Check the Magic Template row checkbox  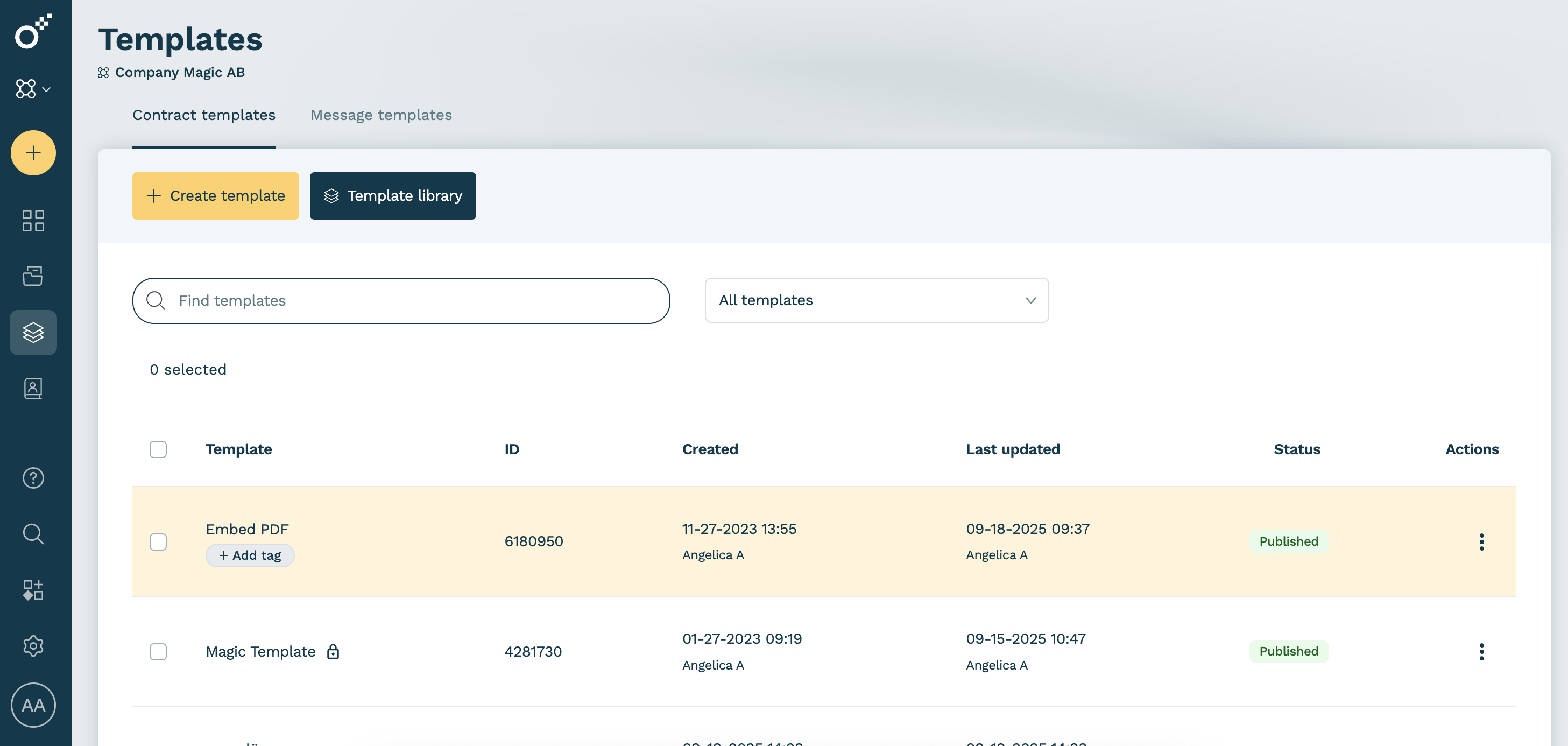pyautogui.click(x=158, y=652)
